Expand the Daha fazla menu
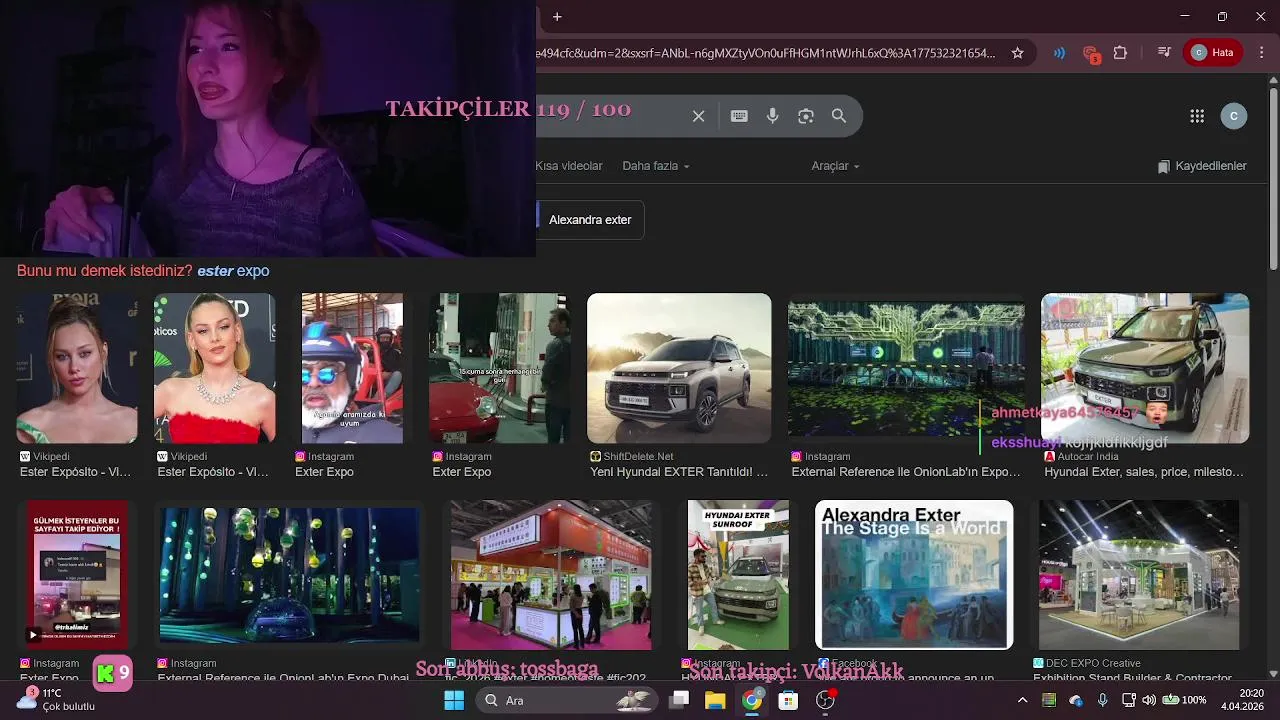 tap(656, 166)
